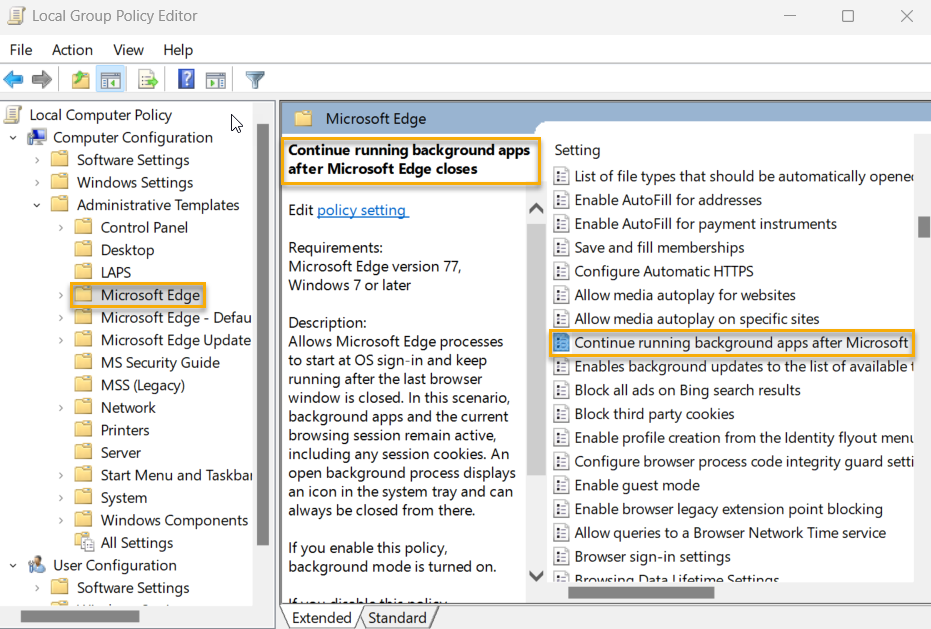This screenshot has height=629, width=931.
Task: Toggle the Show/Hide Console Tree button
Action: point(111,80)
